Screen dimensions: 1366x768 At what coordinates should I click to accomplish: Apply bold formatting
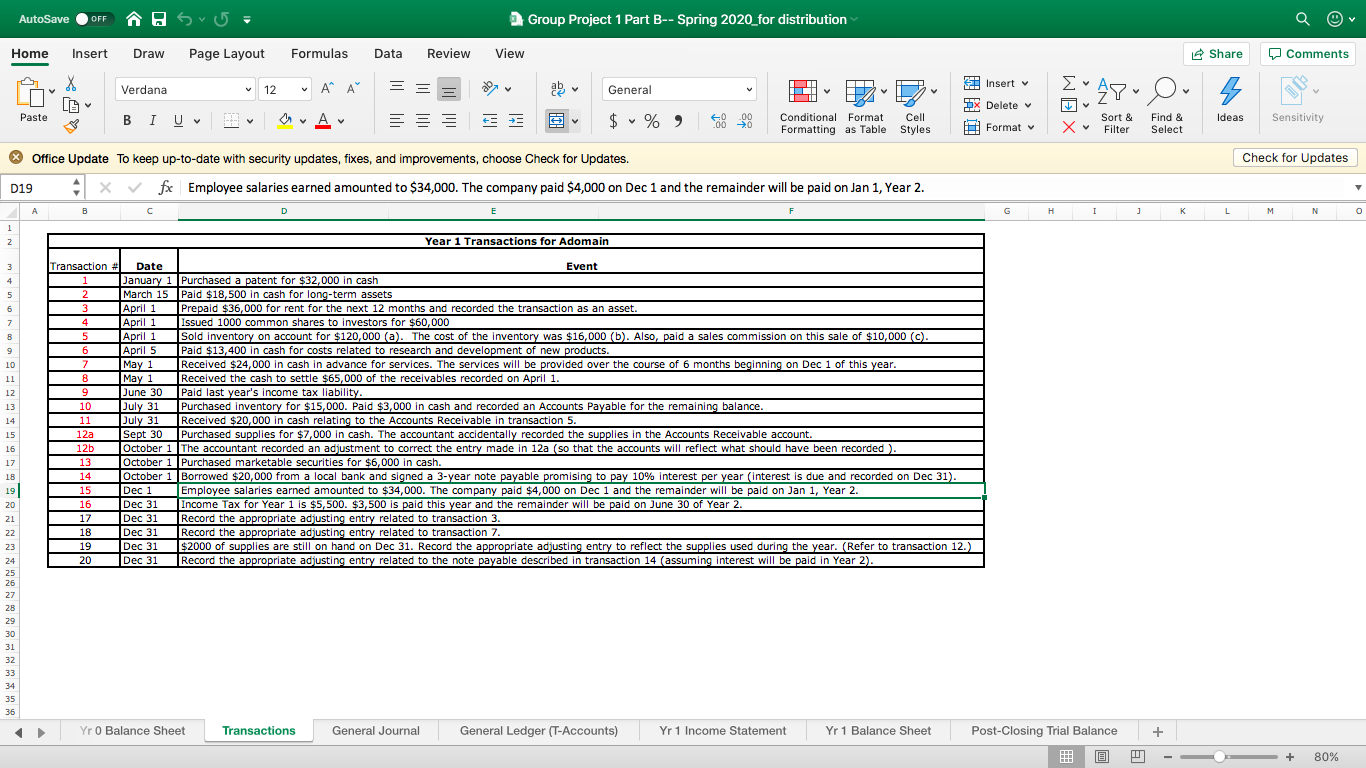[126, 120]
